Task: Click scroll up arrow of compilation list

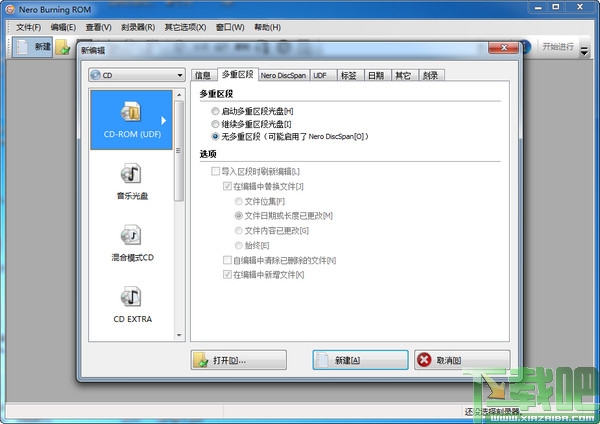Action: pos(179,95)
